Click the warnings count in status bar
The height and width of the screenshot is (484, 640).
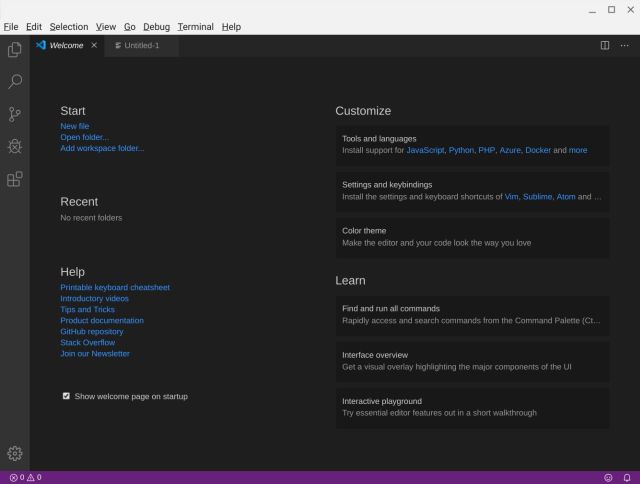34,477
